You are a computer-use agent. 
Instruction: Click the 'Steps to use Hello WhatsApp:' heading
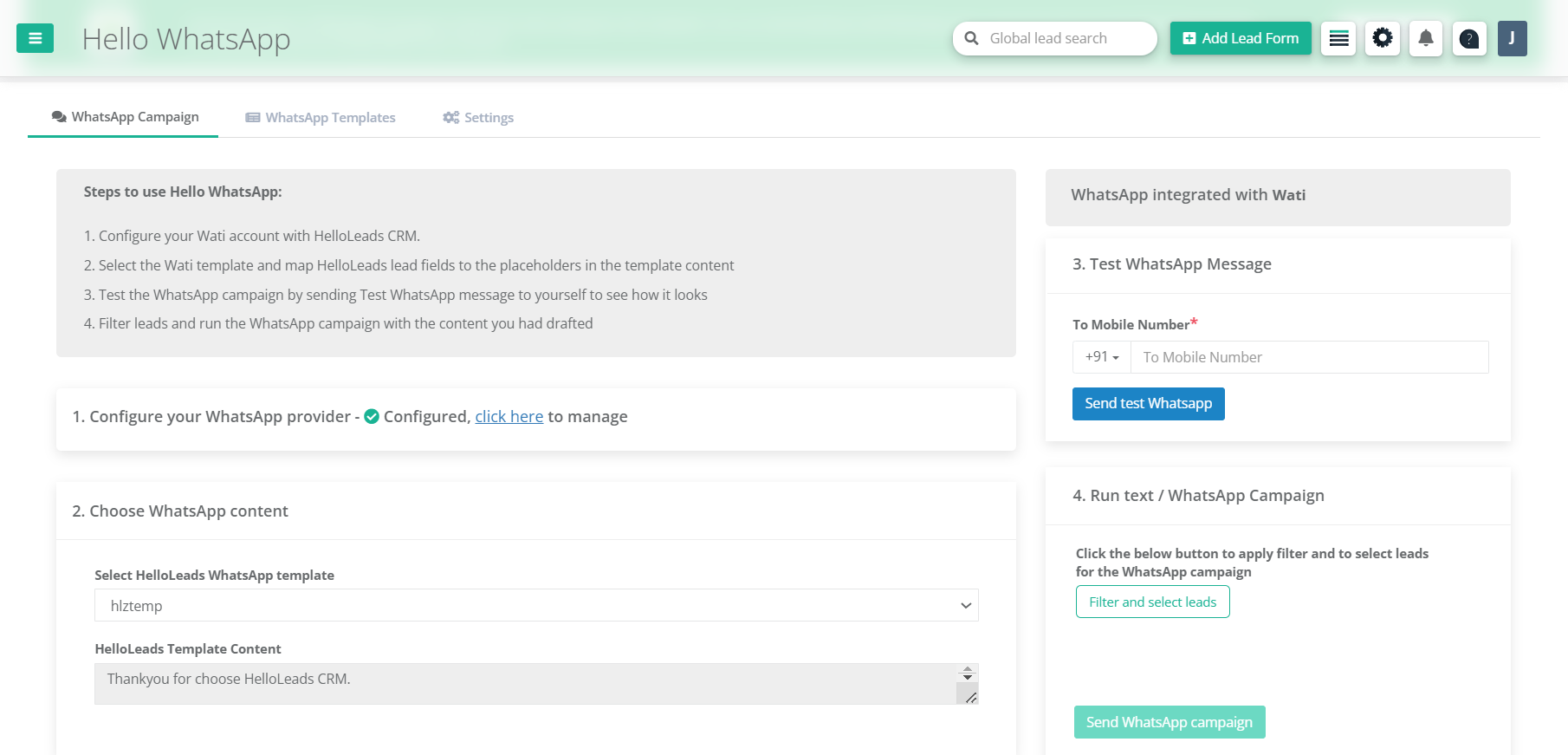pyautogui.click(x=183, y=192)
